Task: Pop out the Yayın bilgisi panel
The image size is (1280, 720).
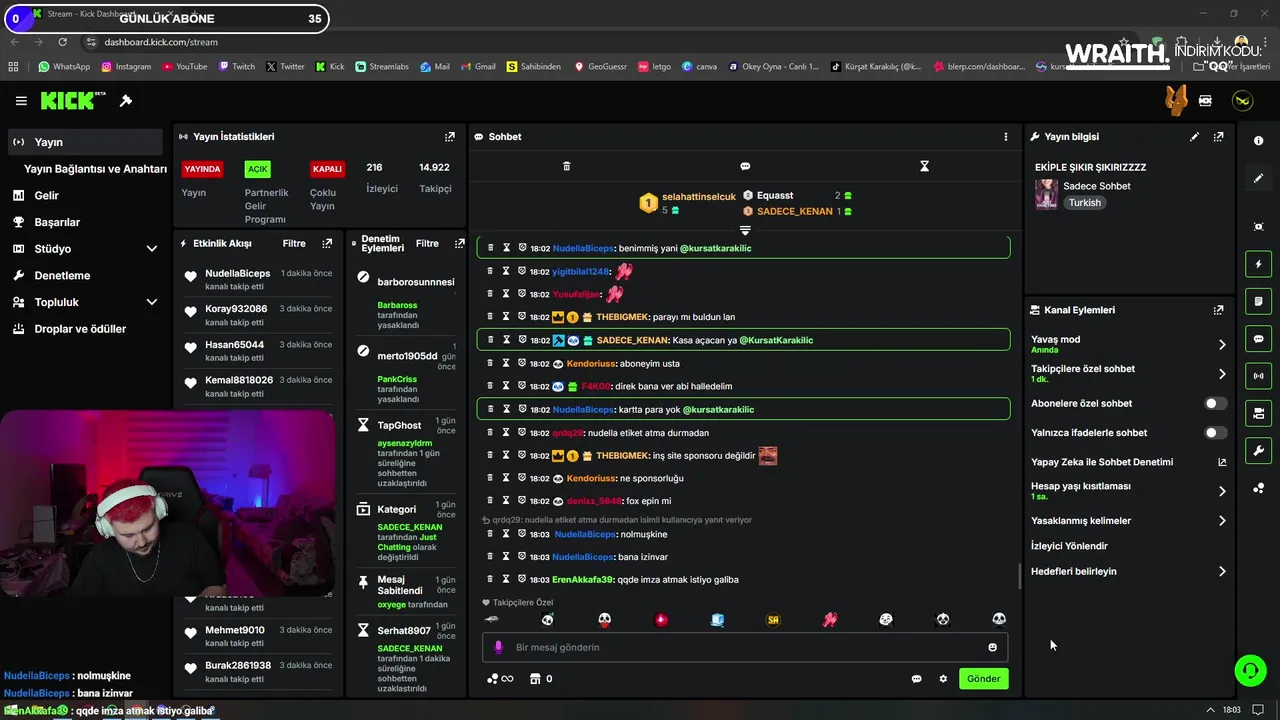Action: click(1218, 137)
